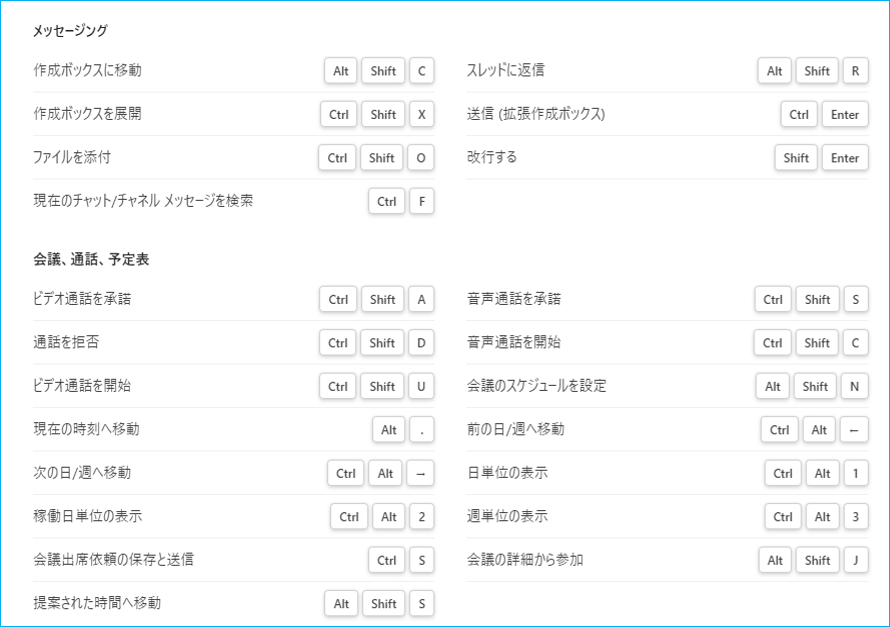Click the F key for メッセージを検索 shortcut
This screenshot has width=890, height=627.
click(x=422, y=201)
